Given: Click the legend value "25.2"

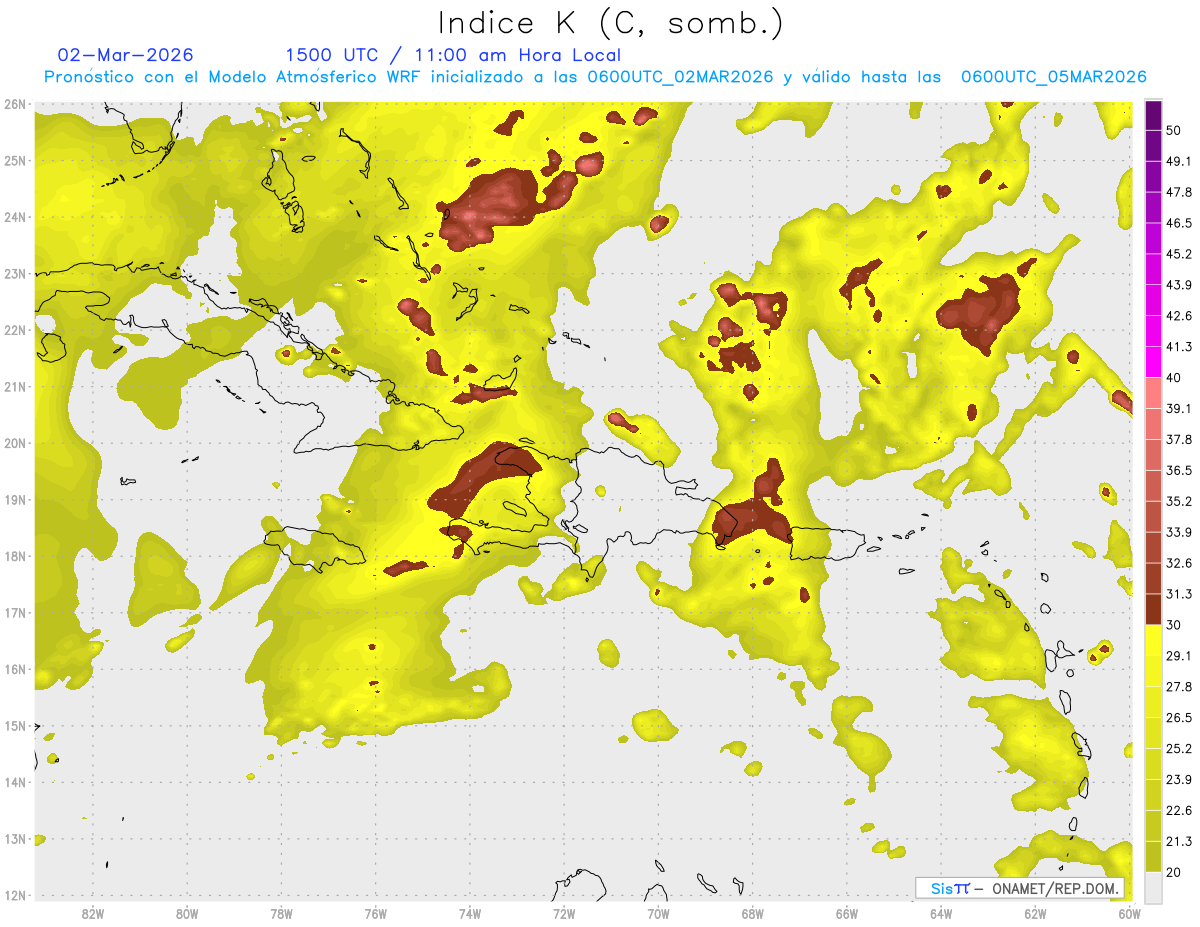Looking at the screenshot, I should click(x=1179, y=748).
